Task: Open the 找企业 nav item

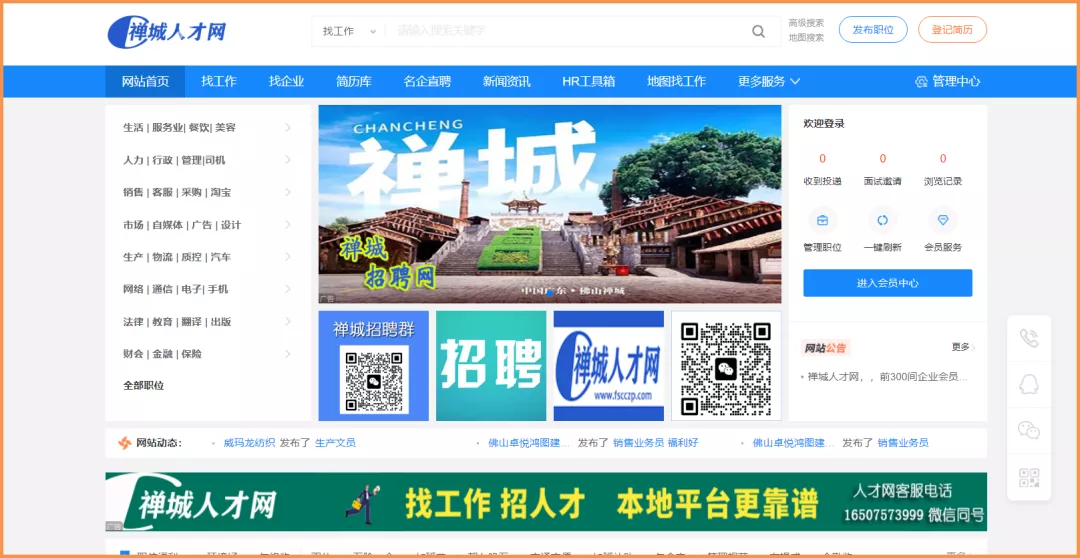Action: [x=287, y=81]
